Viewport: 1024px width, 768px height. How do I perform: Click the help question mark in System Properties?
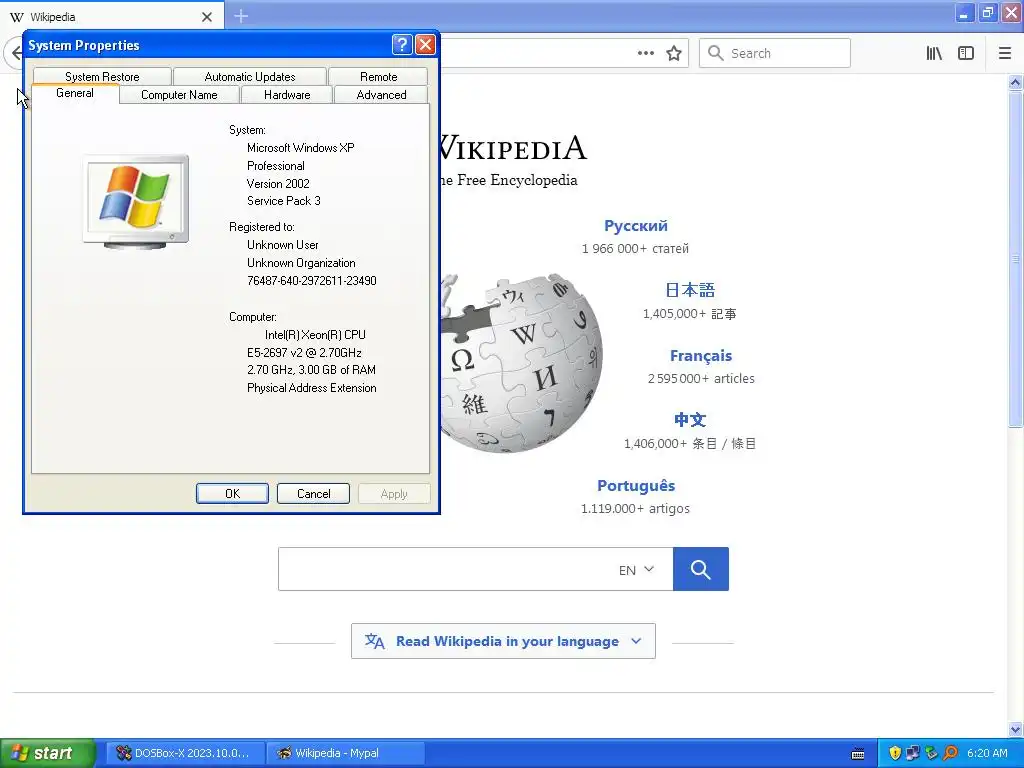[x=402, y=44]
